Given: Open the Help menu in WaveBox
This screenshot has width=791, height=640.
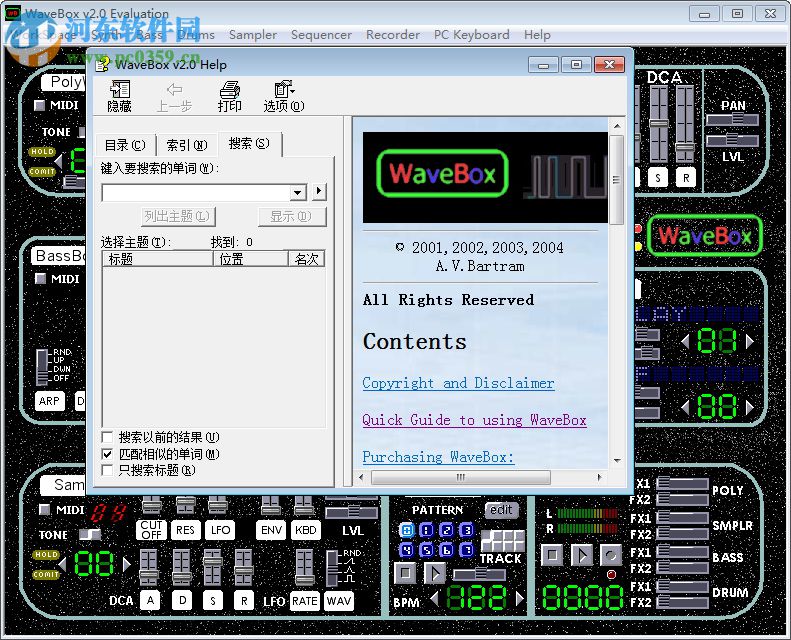Looking at the screenshot, I should (x=537, y=35).
